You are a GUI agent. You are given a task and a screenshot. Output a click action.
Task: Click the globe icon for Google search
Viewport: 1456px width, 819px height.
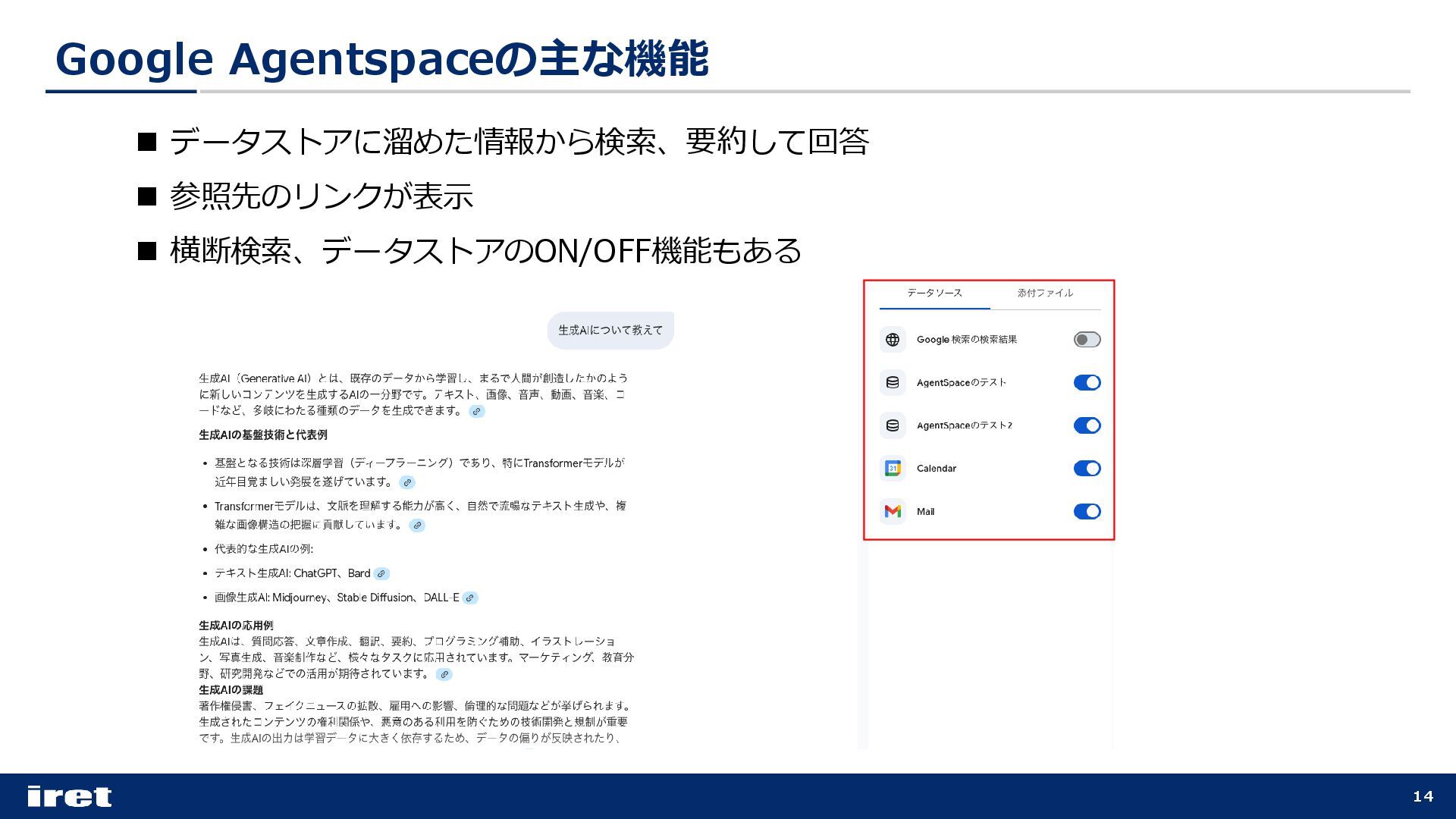tap(893, 340)
